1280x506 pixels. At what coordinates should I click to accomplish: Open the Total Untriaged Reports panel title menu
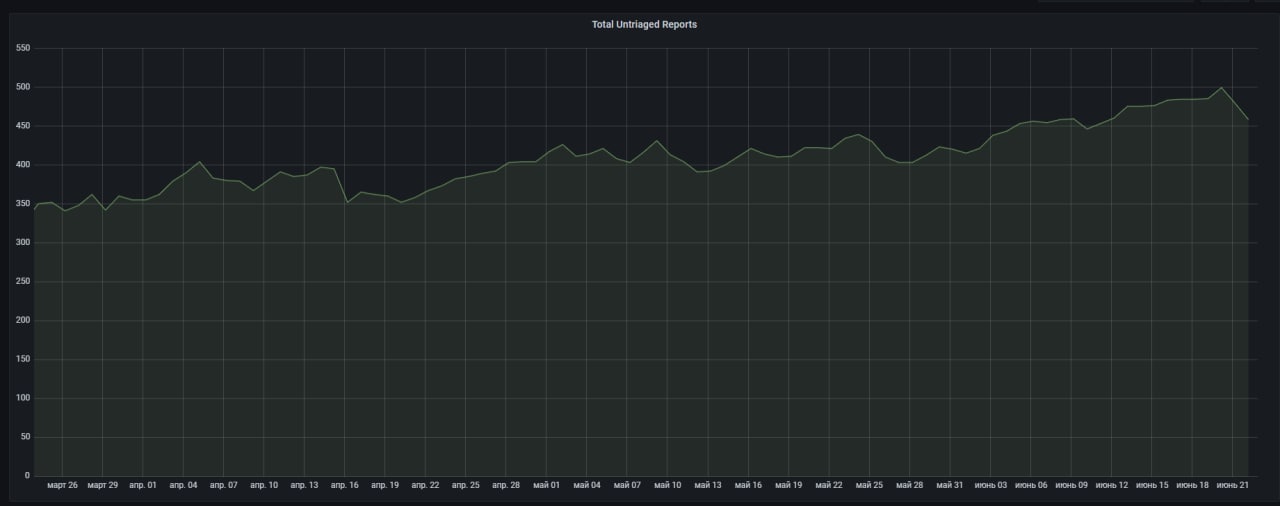(644, 24)
